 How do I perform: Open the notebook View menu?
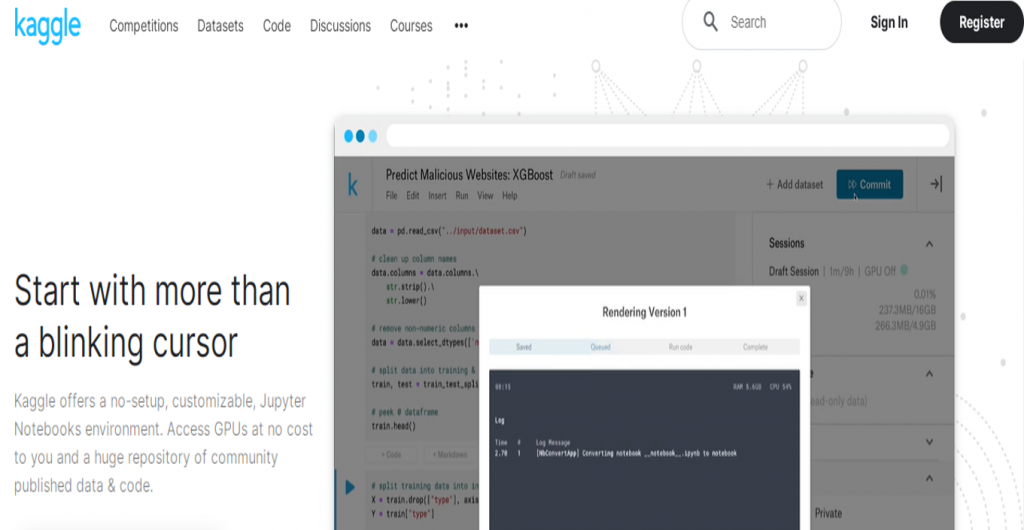point(485,196)
